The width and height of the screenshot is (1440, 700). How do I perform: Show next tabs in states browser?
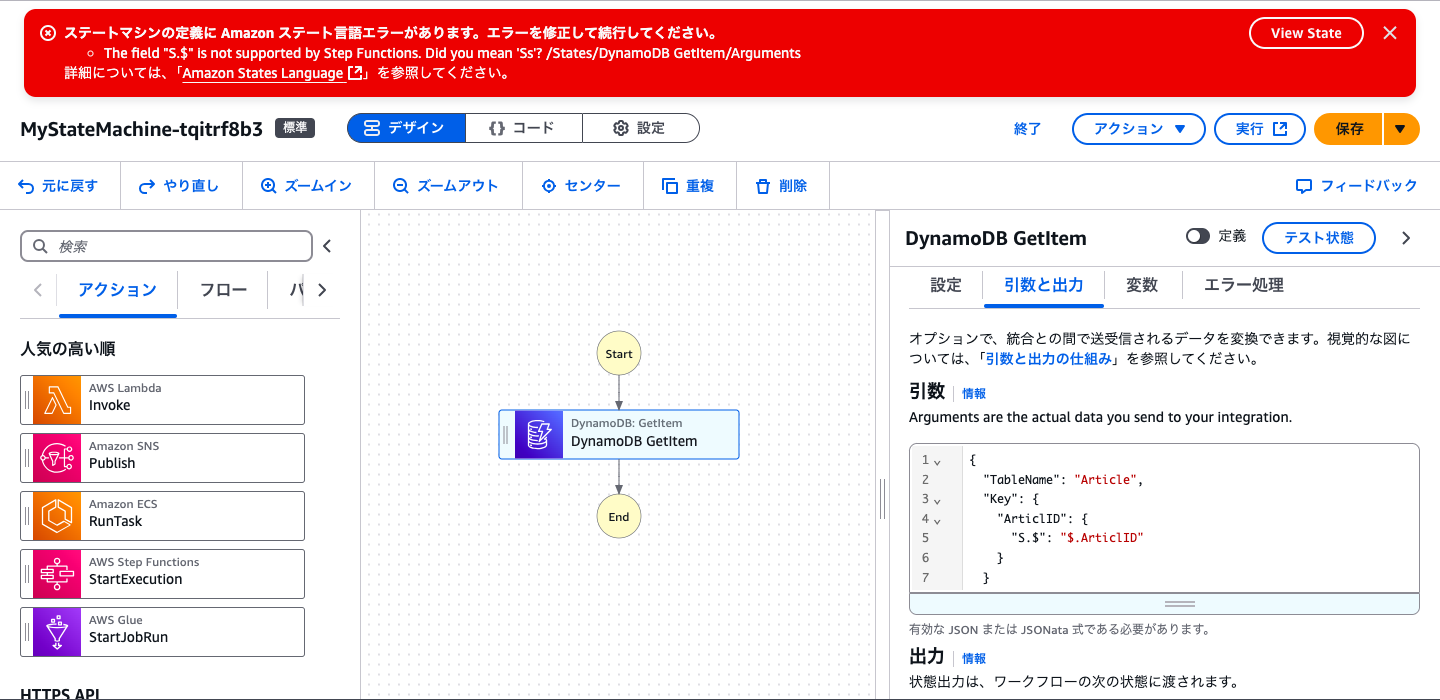pos(322,290)
